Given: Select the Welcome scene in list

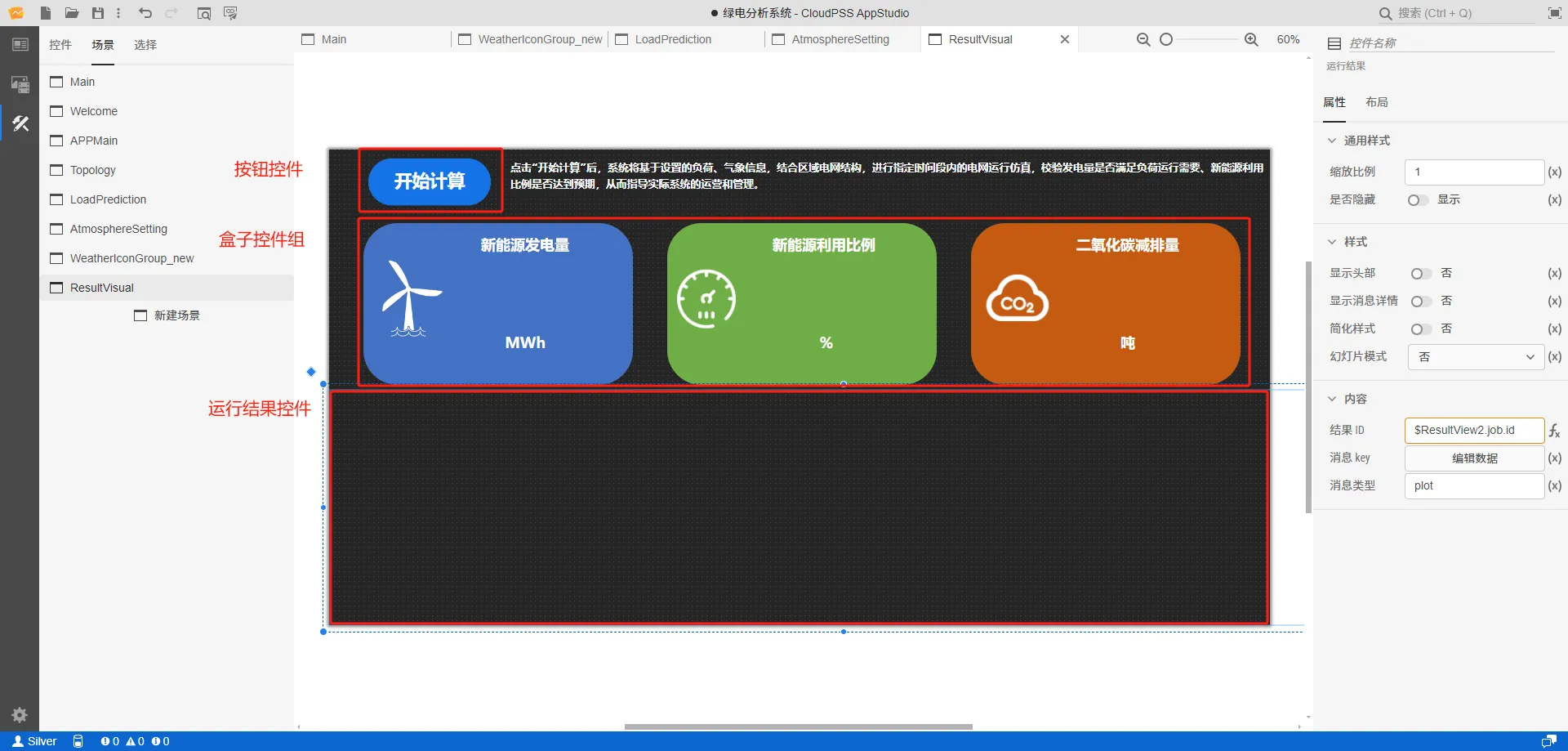Looking at the screenshot, I should pyautogui.click(x=167, y=111).
